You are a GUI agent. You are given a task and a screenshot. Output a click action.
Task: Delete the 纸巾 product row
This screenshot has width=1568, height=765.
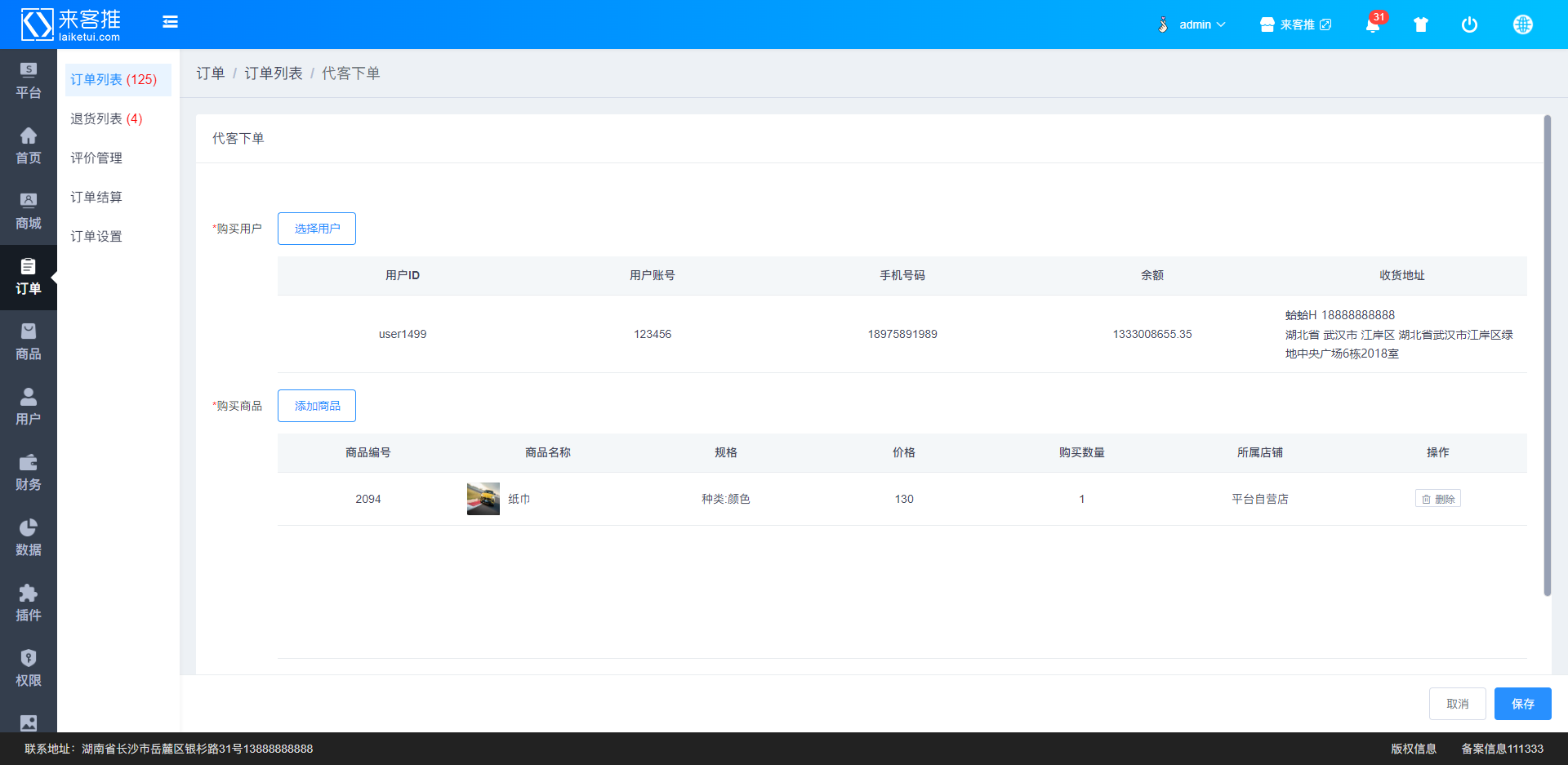pos(1438,499)
